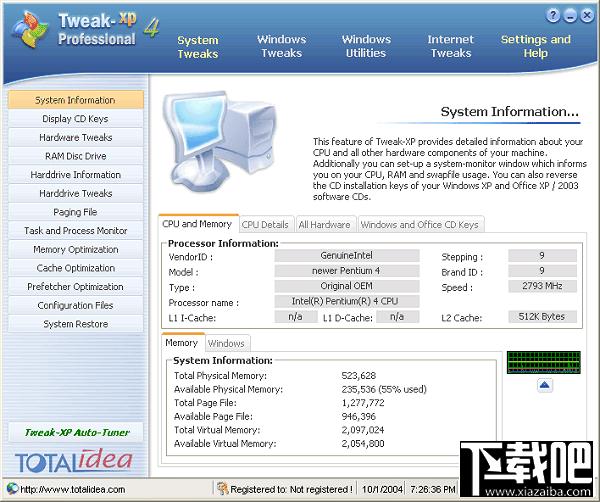Image resolution: width=600 pixels, height=502 pixels.
Task: Click the 'Processor Information:' group label
Action: tap(223, 243)
